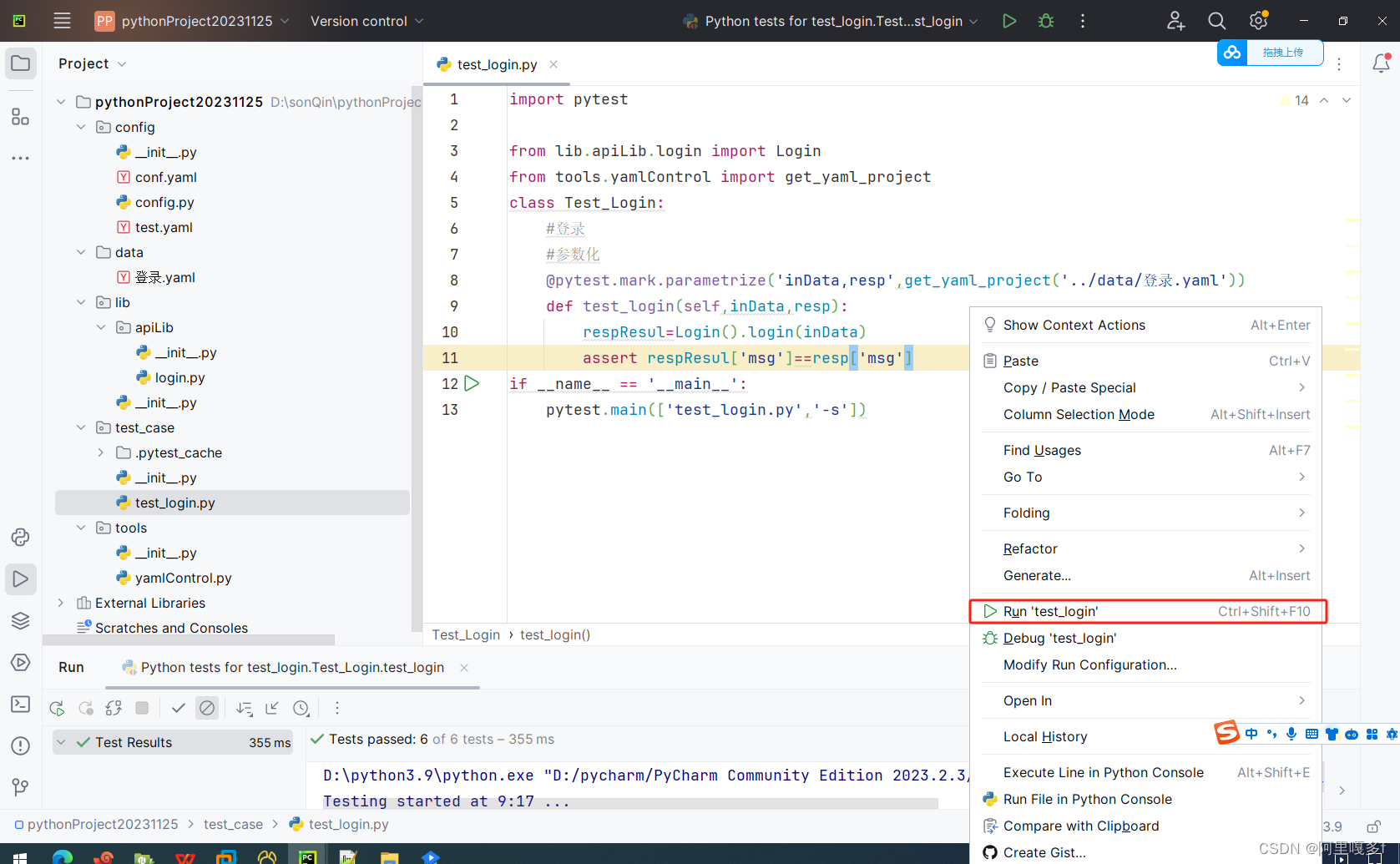Run the current configuration with the green arrow
The width and height of the screenshot is (1400, 864).
click(1009, 21)
